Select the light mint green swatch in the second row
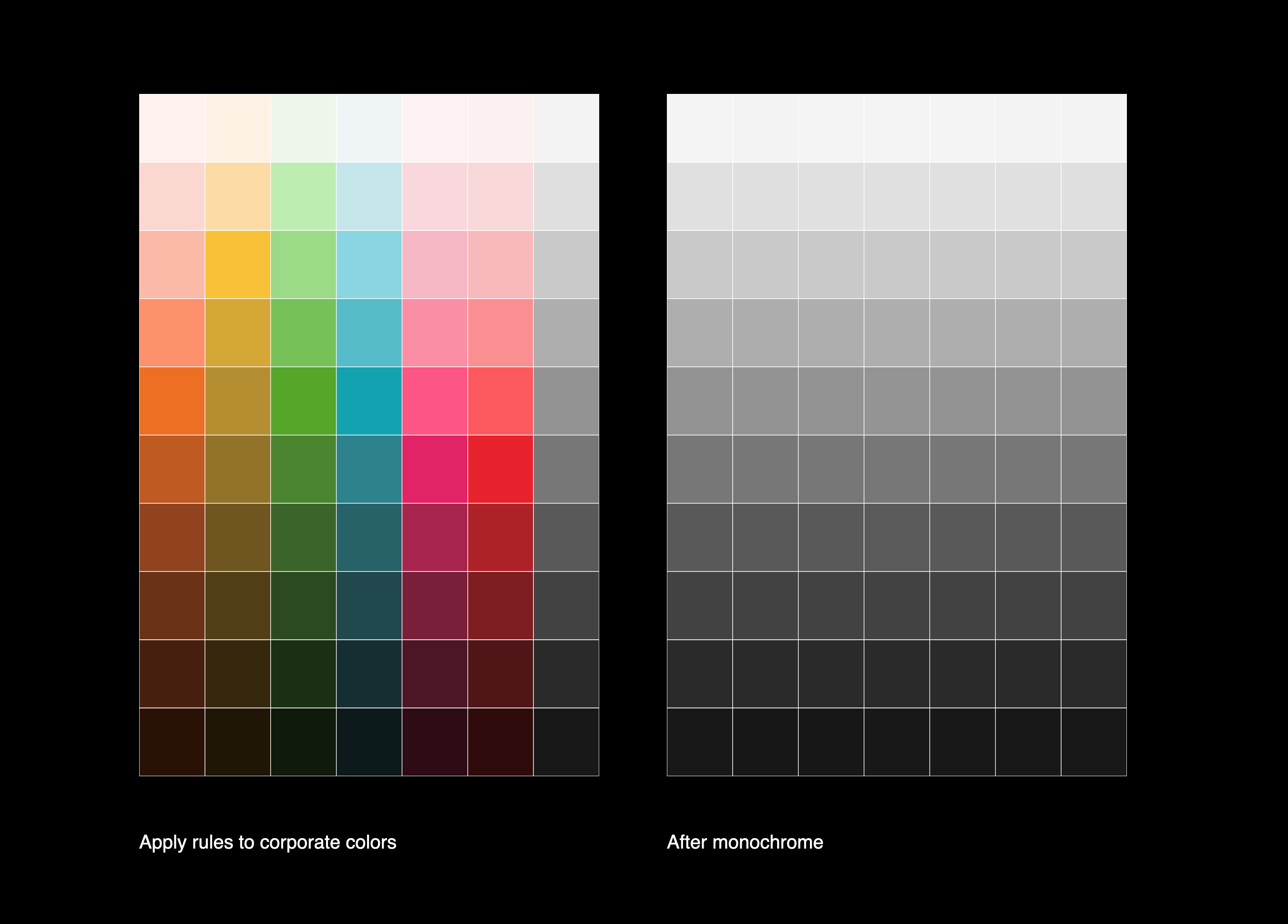 pos(303,196)
